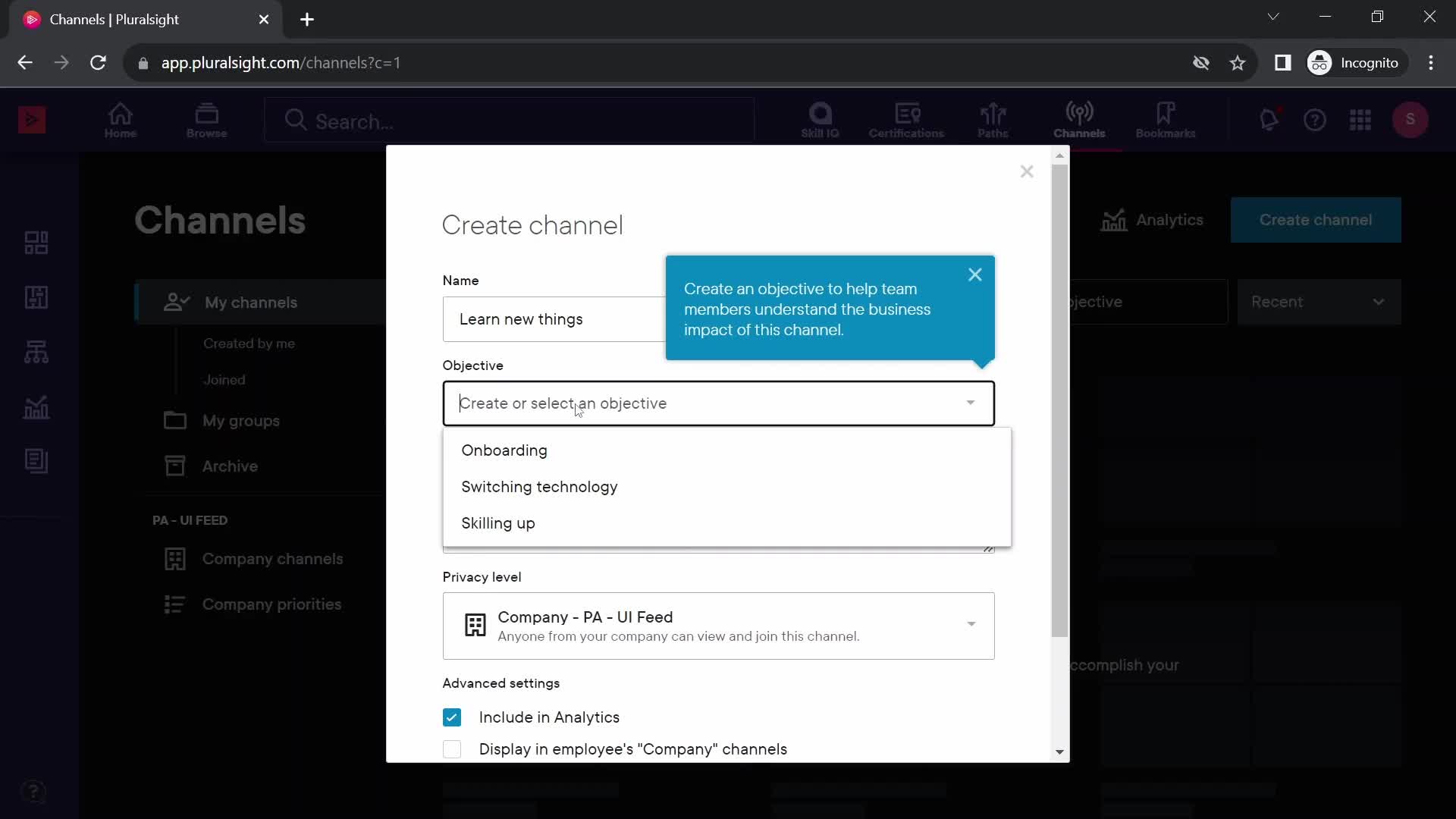
Task: Toggle the Include in Analytics checkbox
Action: click(x=452, y=717)
